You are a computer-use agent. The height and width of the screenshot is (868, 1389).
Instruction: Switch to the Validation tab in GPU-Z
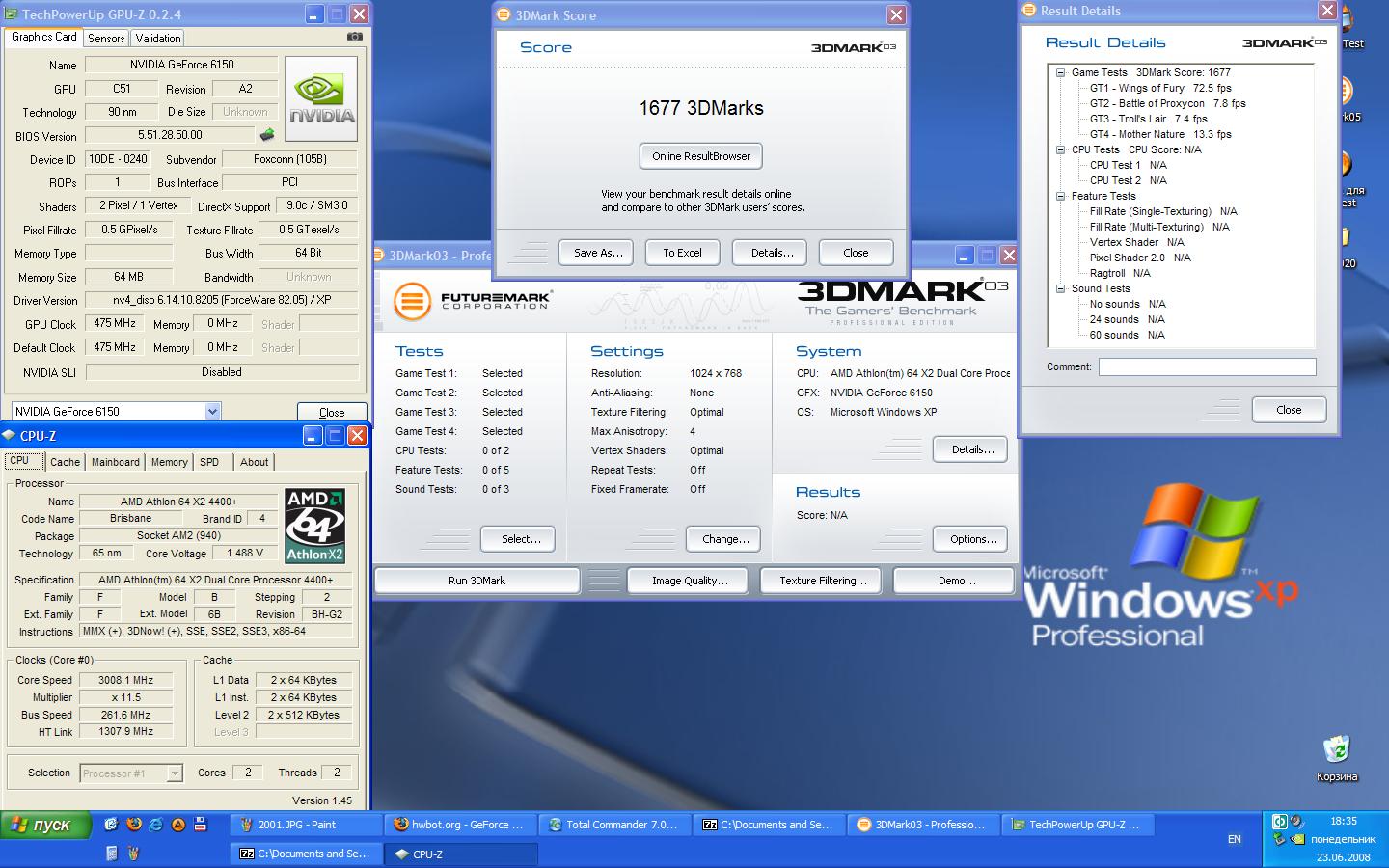click(157, 39)
